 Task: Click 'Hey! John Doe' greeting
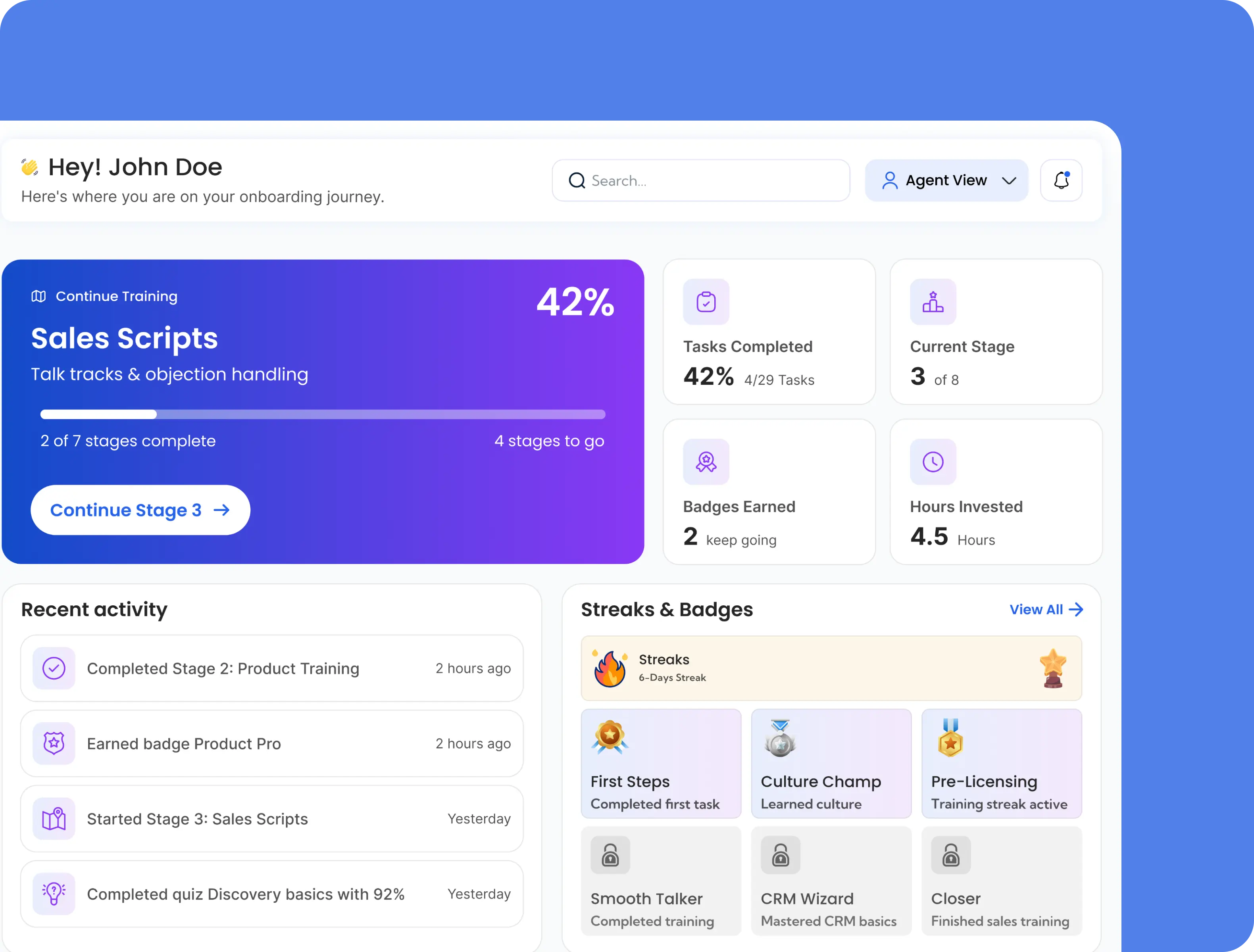click(x=135, y=167)
